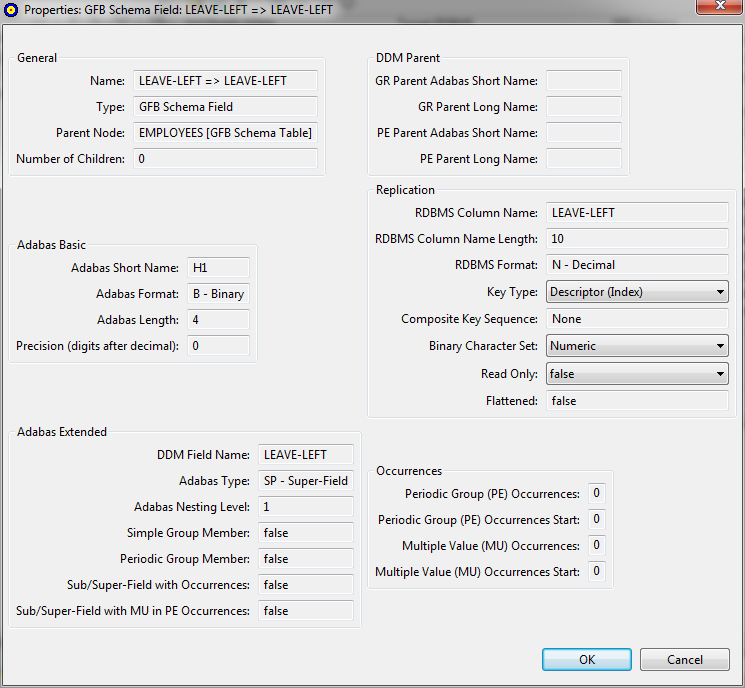Click the Adabas Length field
The height and width of the screenshot is (688, 745).
218,320
